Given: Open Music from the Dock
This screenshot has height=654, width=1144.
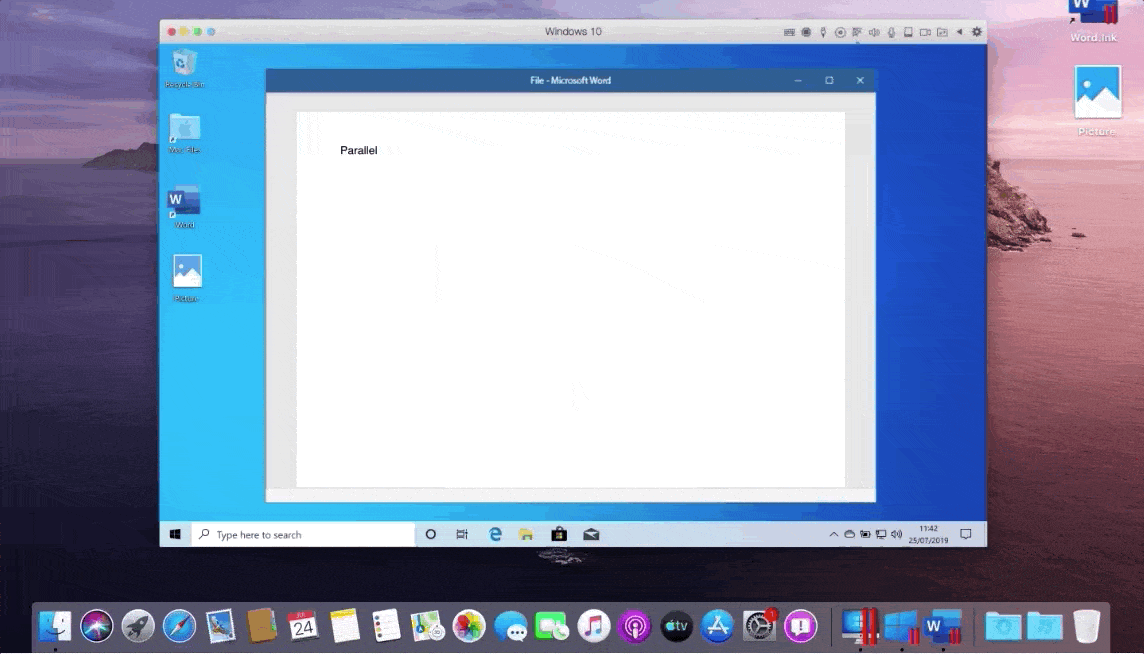Looking at the screenshot, I should (594, 626).
